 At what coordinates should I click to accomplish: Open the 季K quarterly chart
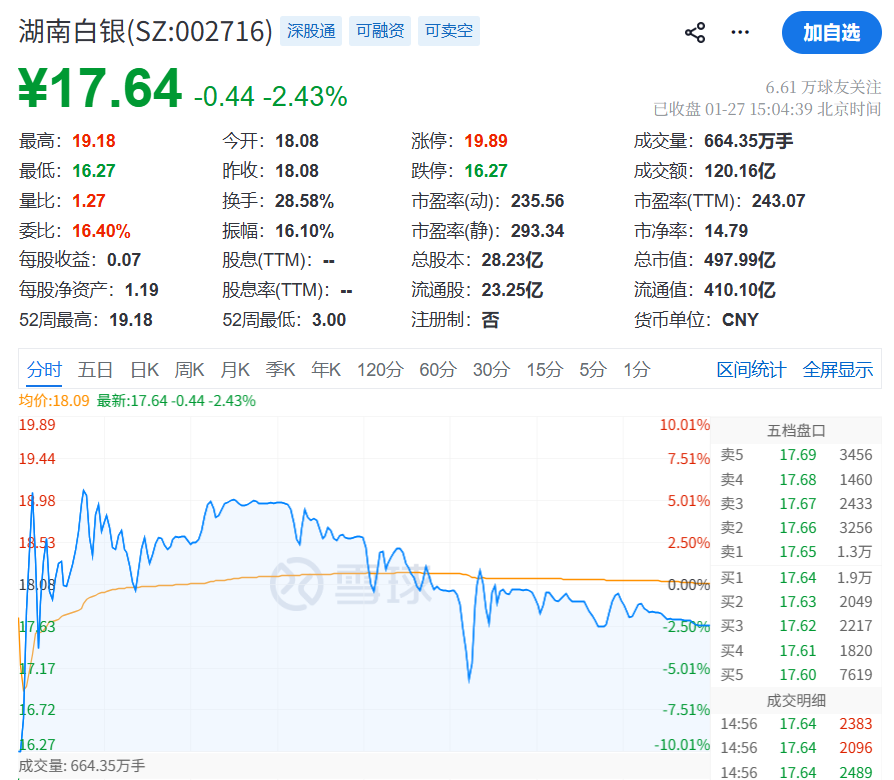[280, 369]
